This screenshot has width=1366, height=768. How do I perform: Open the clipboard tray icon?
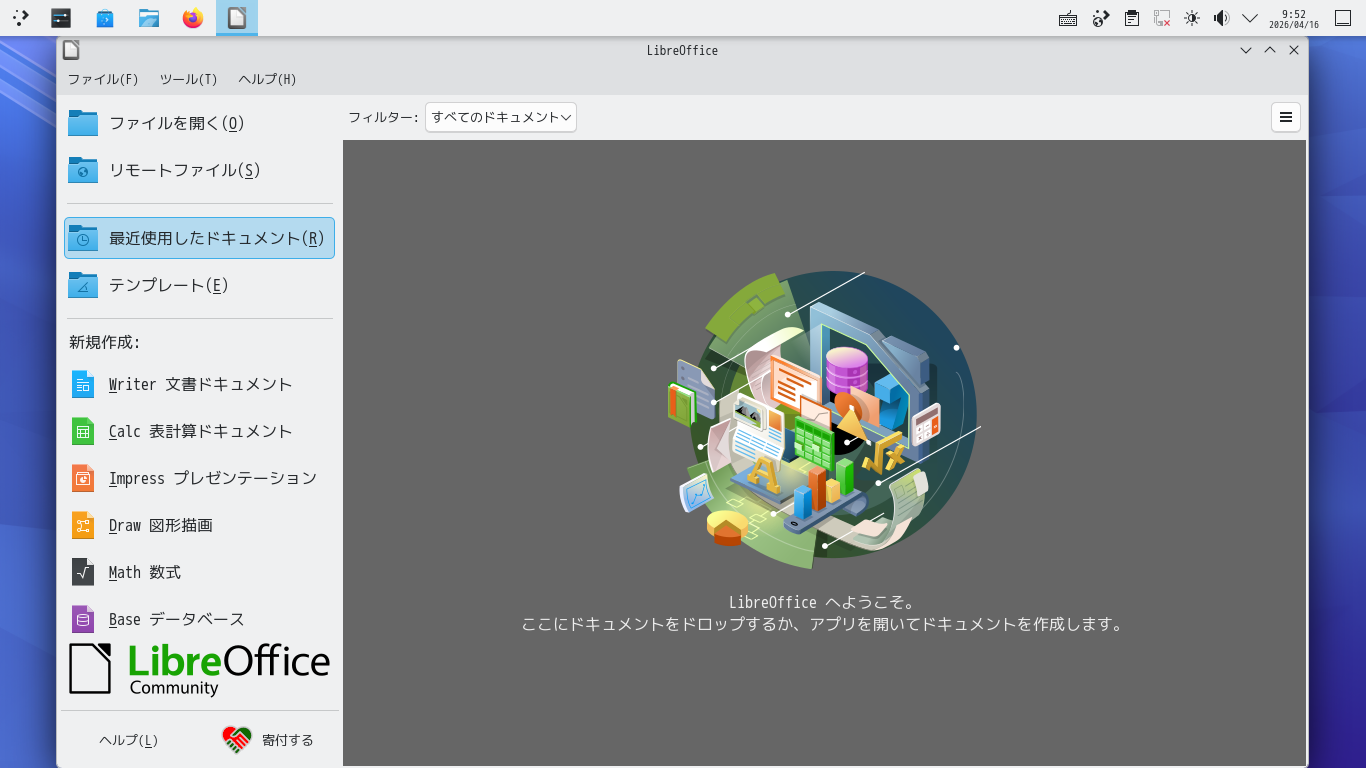pos(1131,18)
